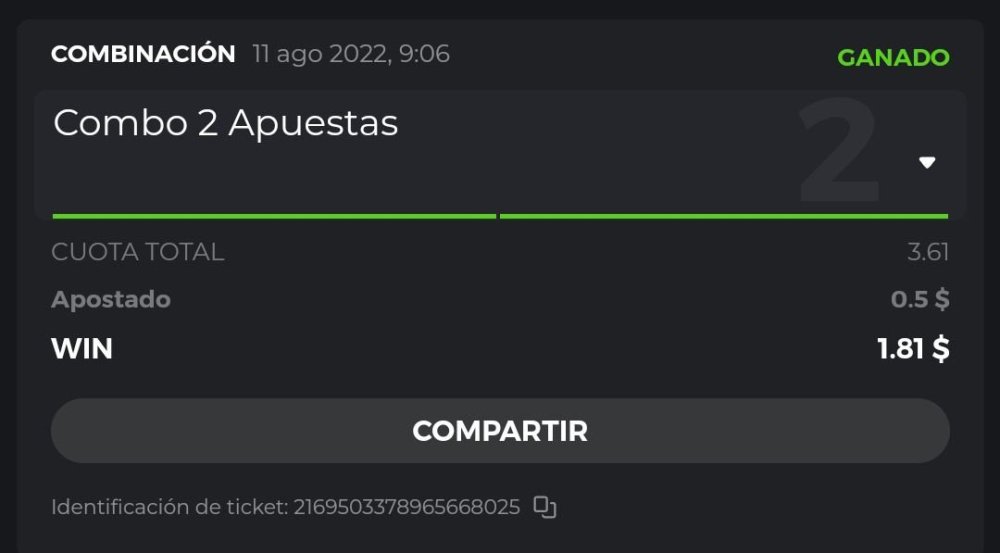
Task: Click the ticket number 2169503378965668025
Action: pyautogui.click(x=406, y=507)
